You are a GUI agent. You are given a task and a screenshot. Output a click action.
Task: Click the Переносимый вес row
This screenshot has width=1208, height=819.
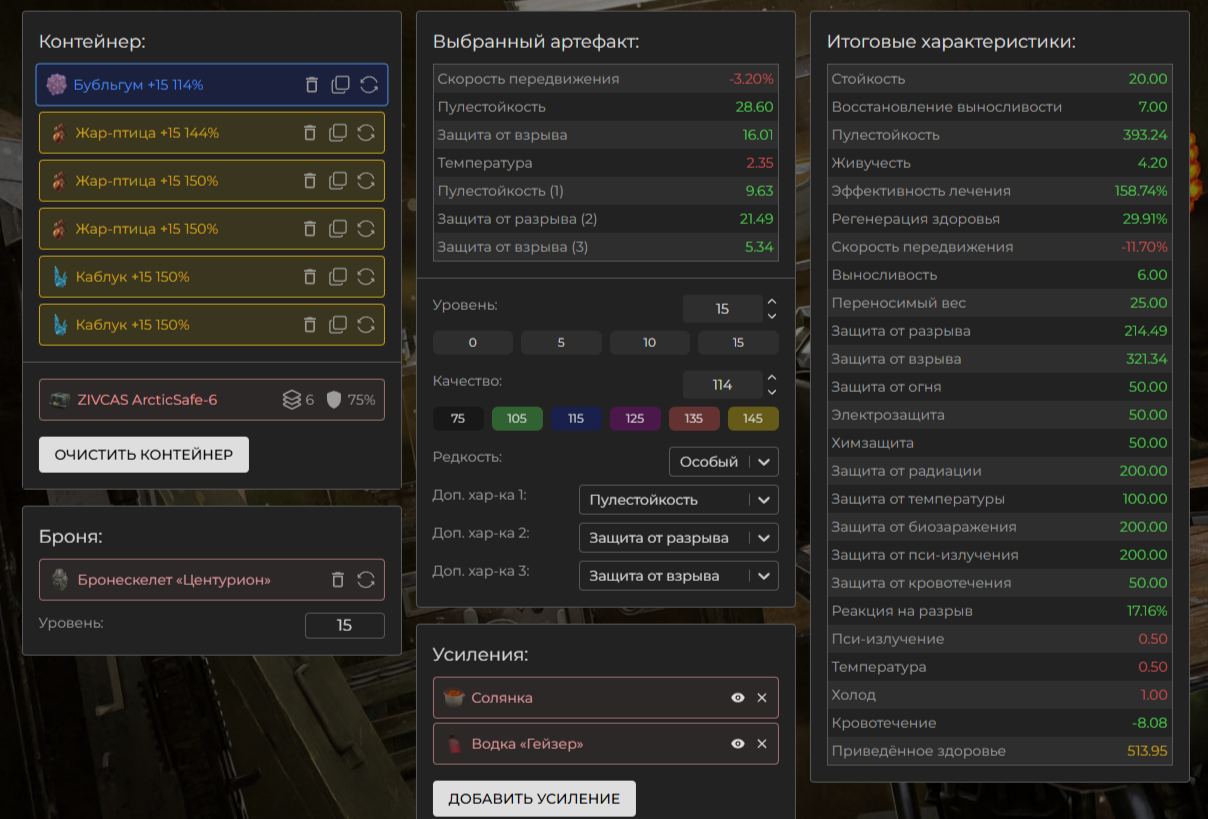[x=1000, y=303]
